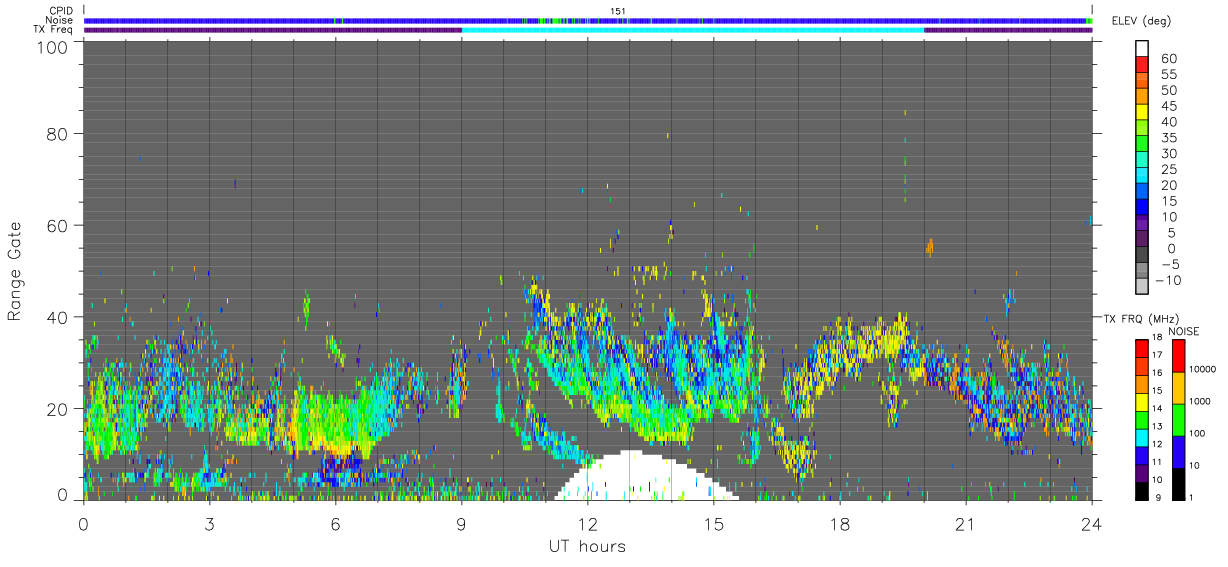Select the green segment of NOISE color bar

click(1180, 419)
